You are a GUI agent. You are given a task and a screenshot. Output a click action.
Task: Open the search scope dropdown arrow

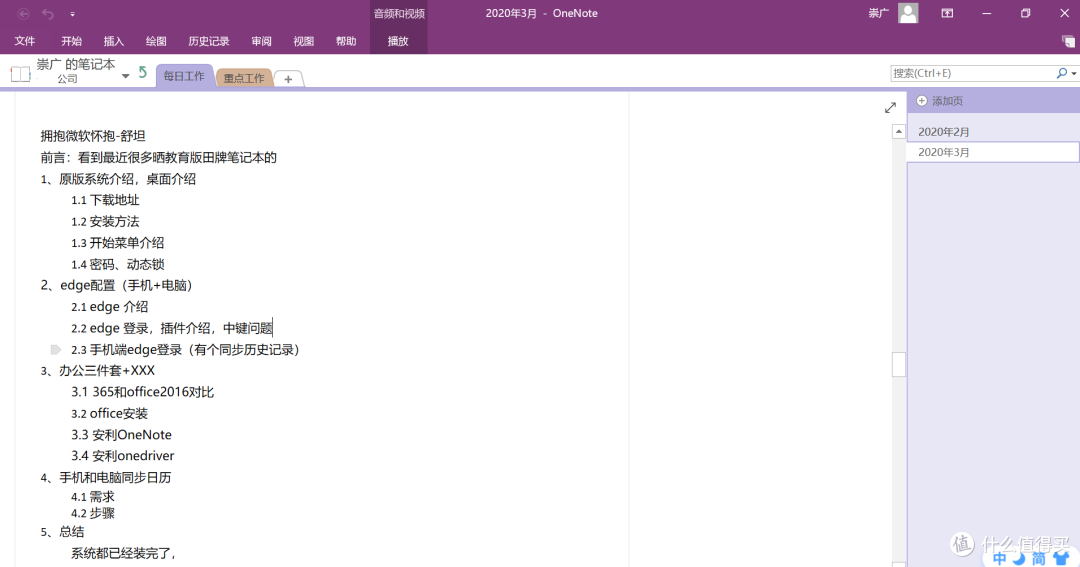coord(1074,74)
